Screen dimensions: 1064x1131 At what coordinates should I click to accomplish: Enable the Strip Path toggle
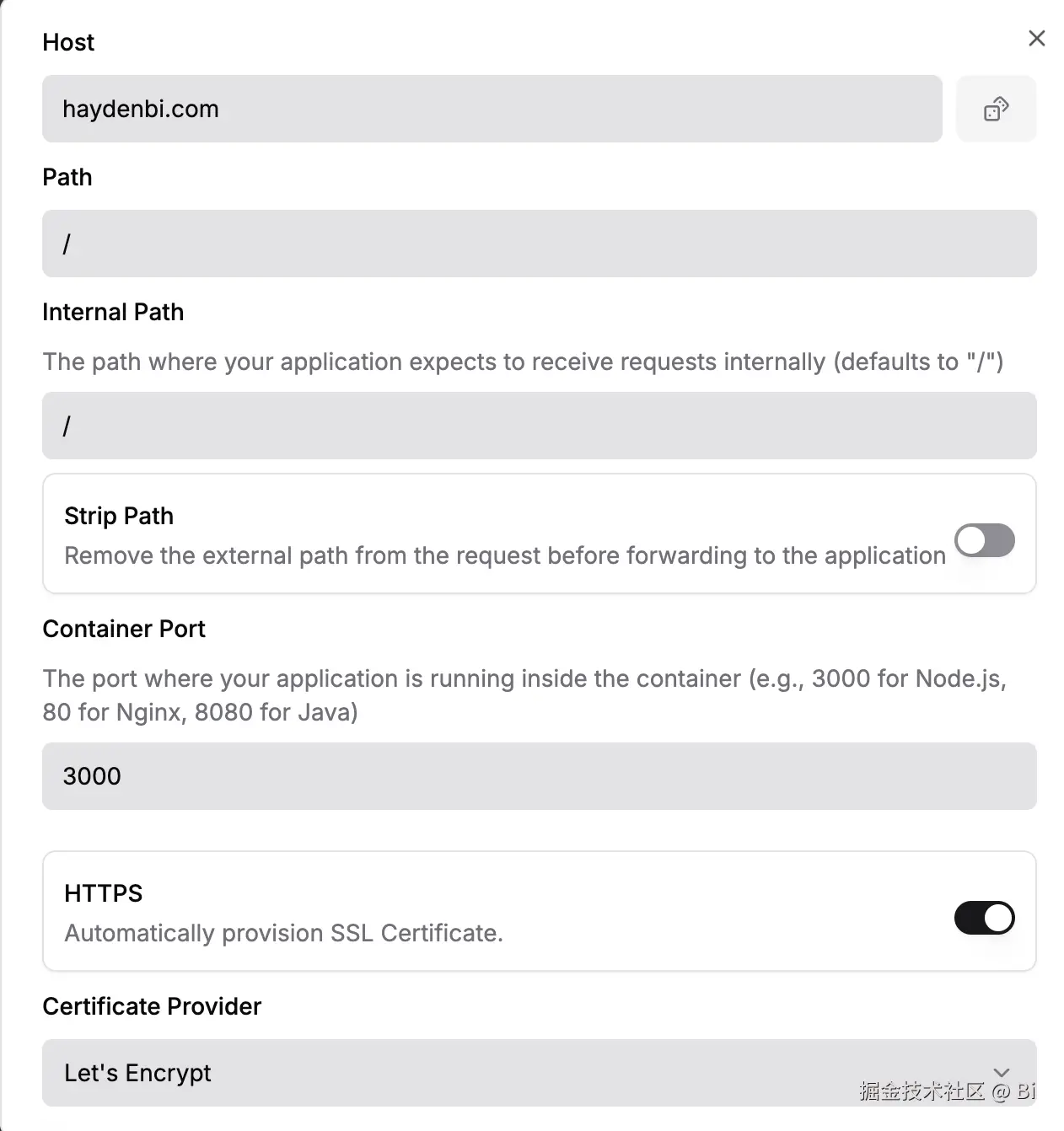(984, 540)
